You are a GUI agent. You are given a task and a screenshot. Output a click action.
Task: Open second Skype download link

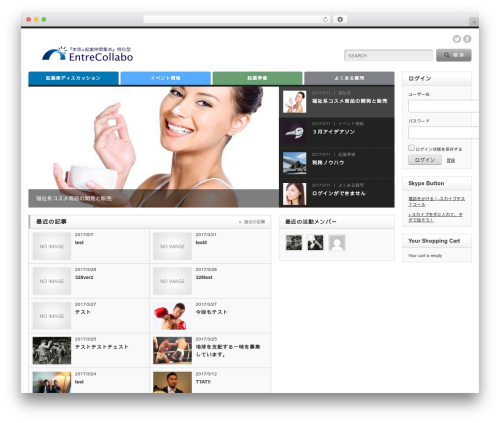435,217
